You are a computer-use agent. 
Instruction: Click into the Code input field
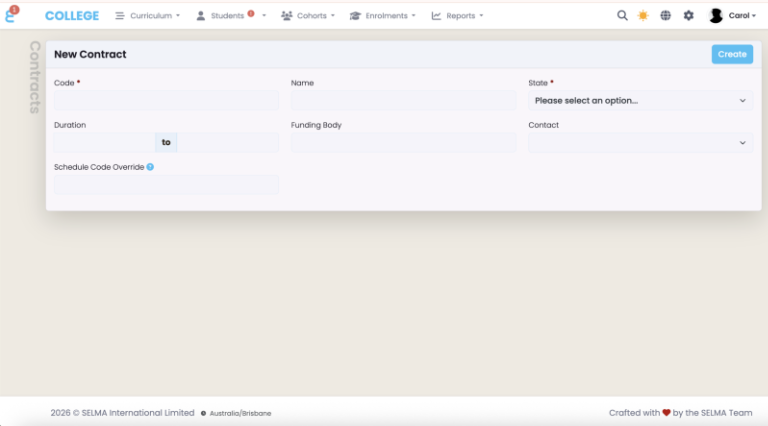[166, 100]
